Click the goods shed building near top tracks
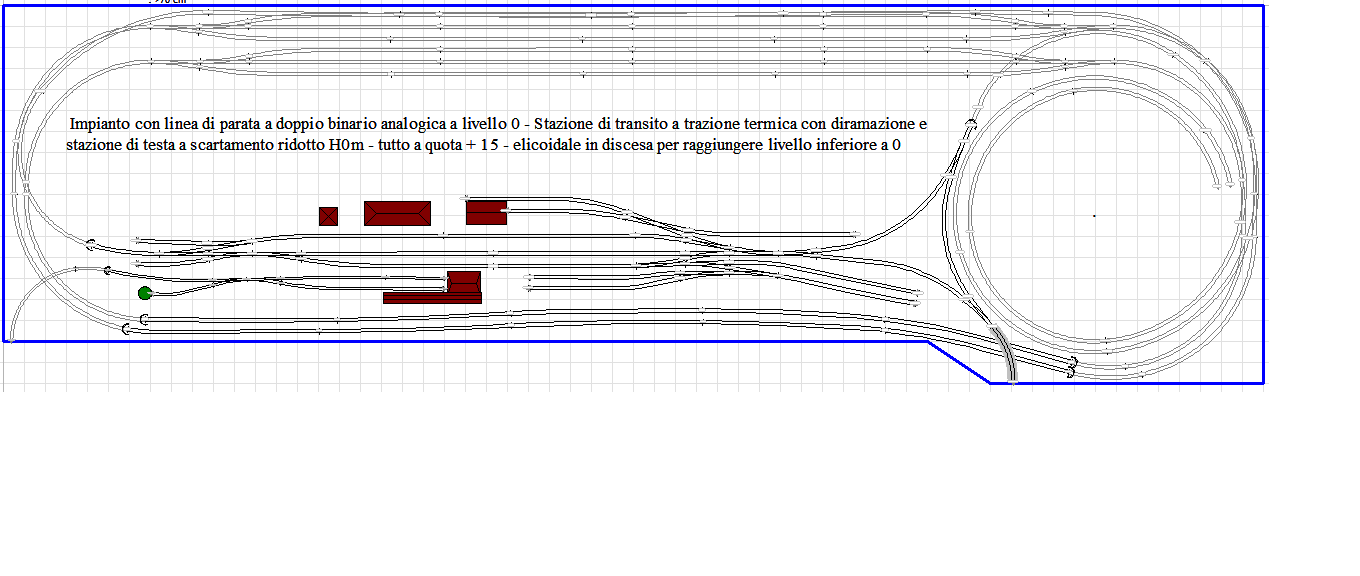This screenshot has height=576, width=1360. pos(485,211)
